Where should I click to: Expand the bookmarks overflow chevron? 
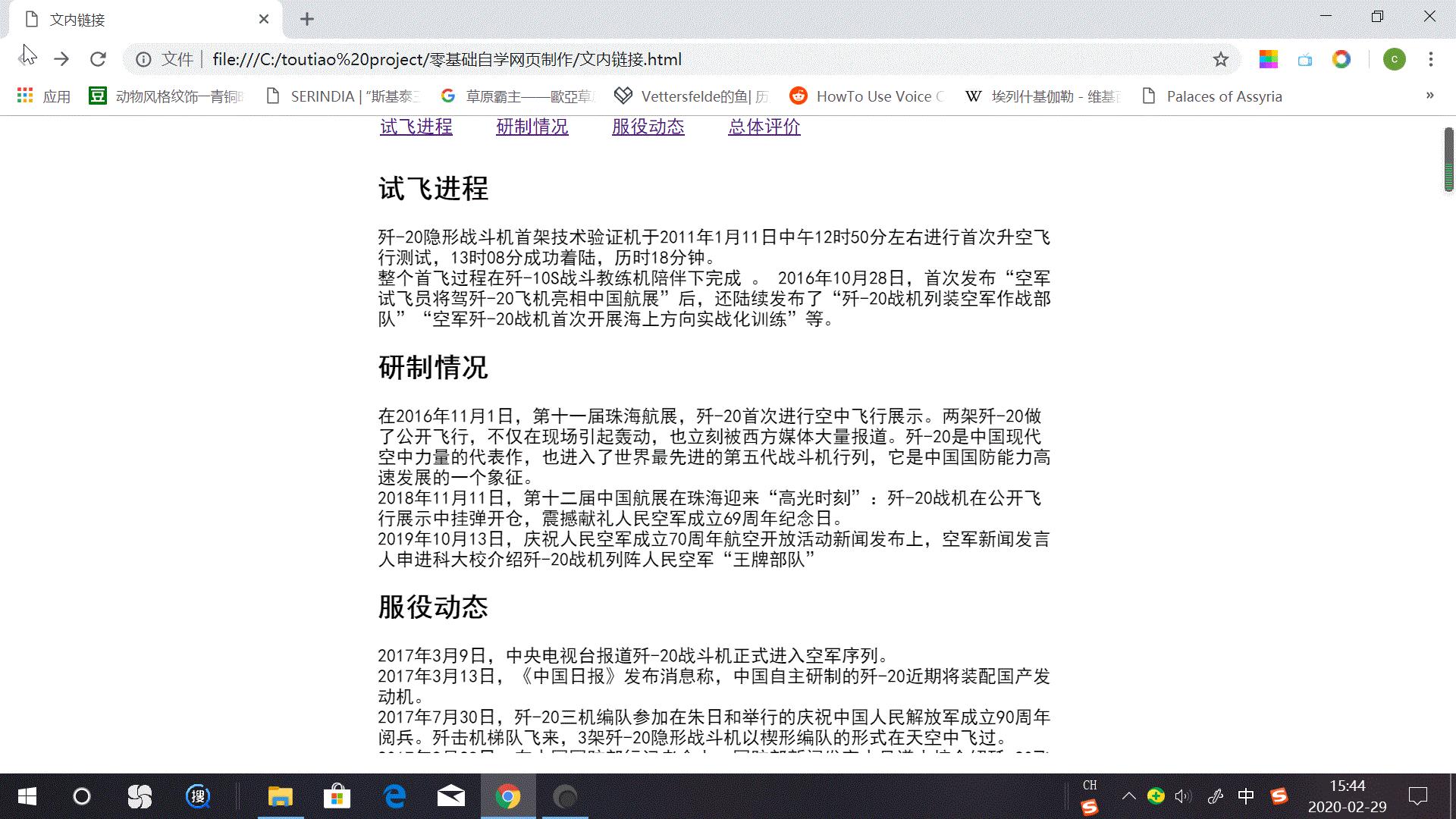(1430, 96)
